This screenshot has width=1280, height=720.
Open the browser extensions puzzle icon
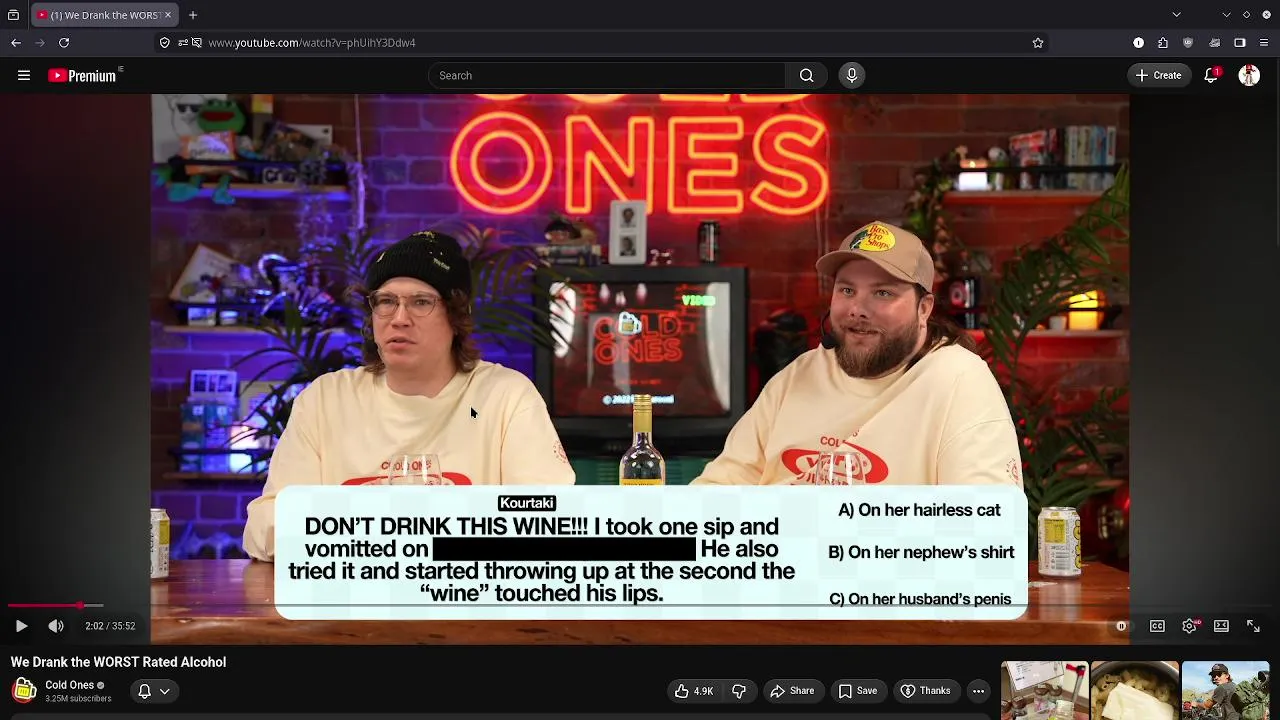pos(1163,43)
